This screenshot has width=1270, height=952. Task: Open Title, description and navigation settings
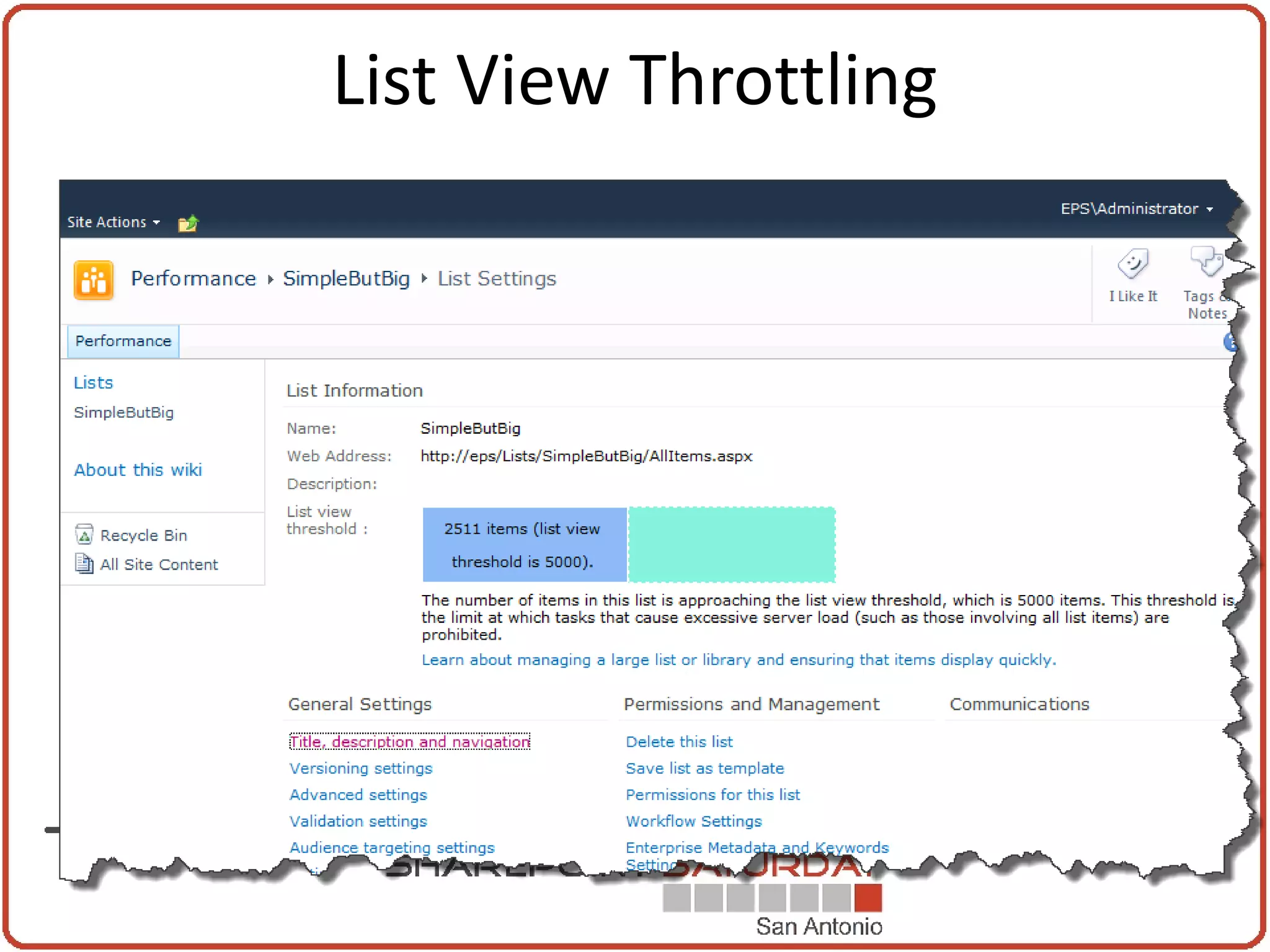click(409, 741)
